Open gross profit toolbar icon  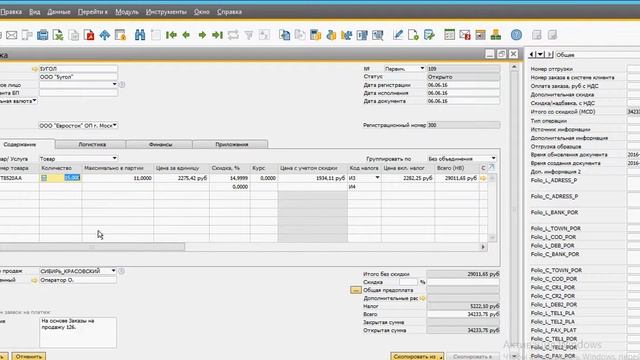tap(316, 35)
